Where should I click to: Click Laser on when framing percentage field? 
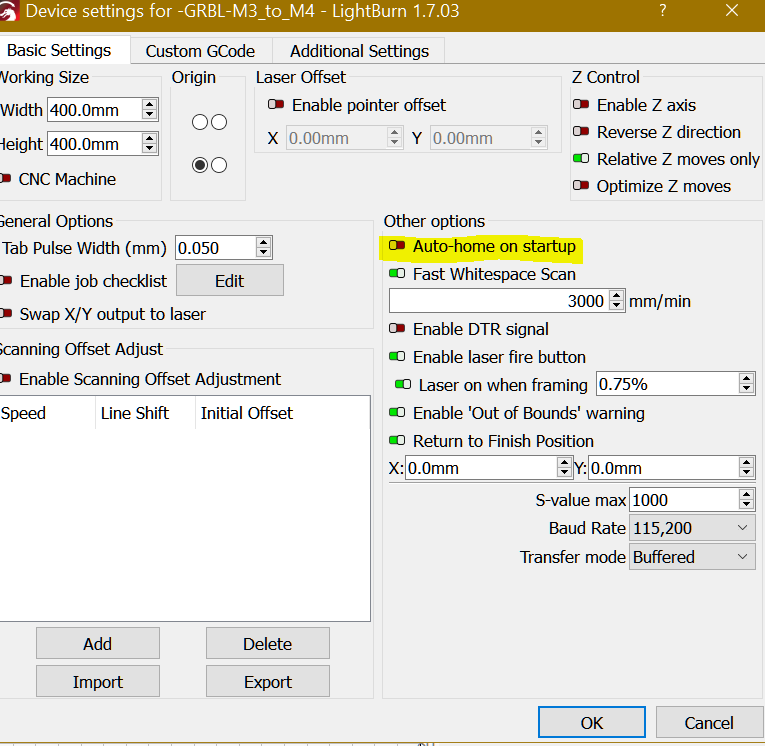coord(667,384)
